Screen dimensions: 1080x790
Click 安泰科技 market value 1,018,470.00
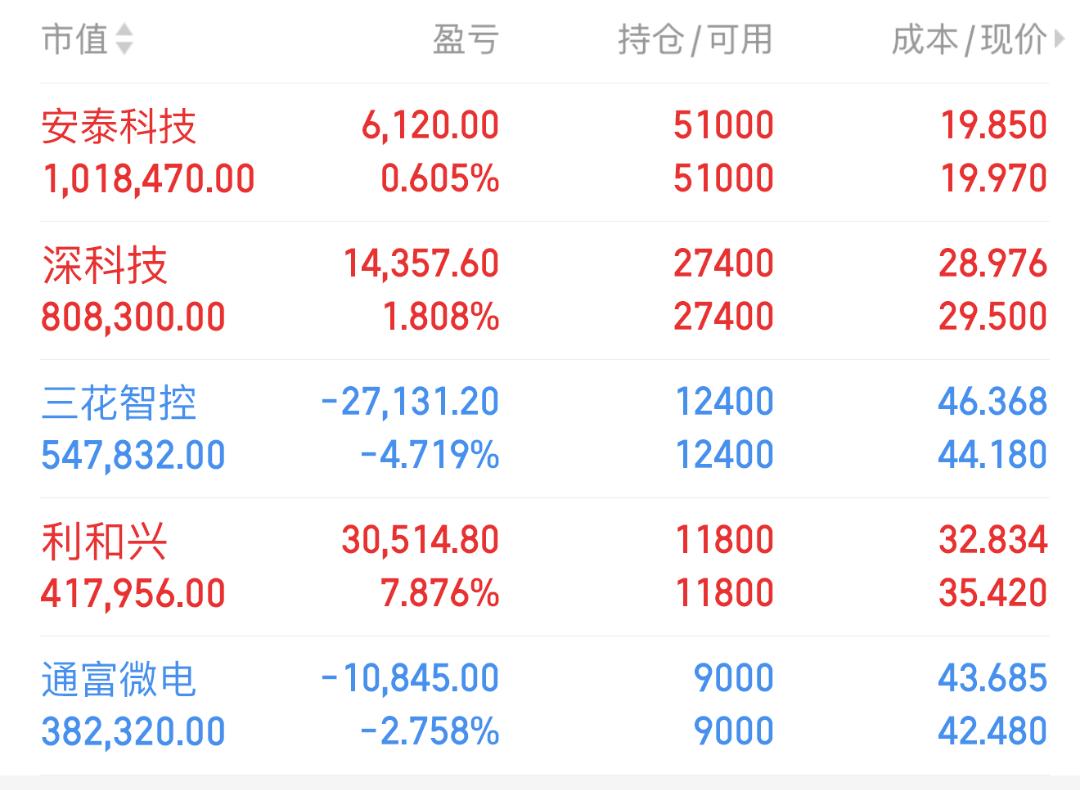(148, 179)
